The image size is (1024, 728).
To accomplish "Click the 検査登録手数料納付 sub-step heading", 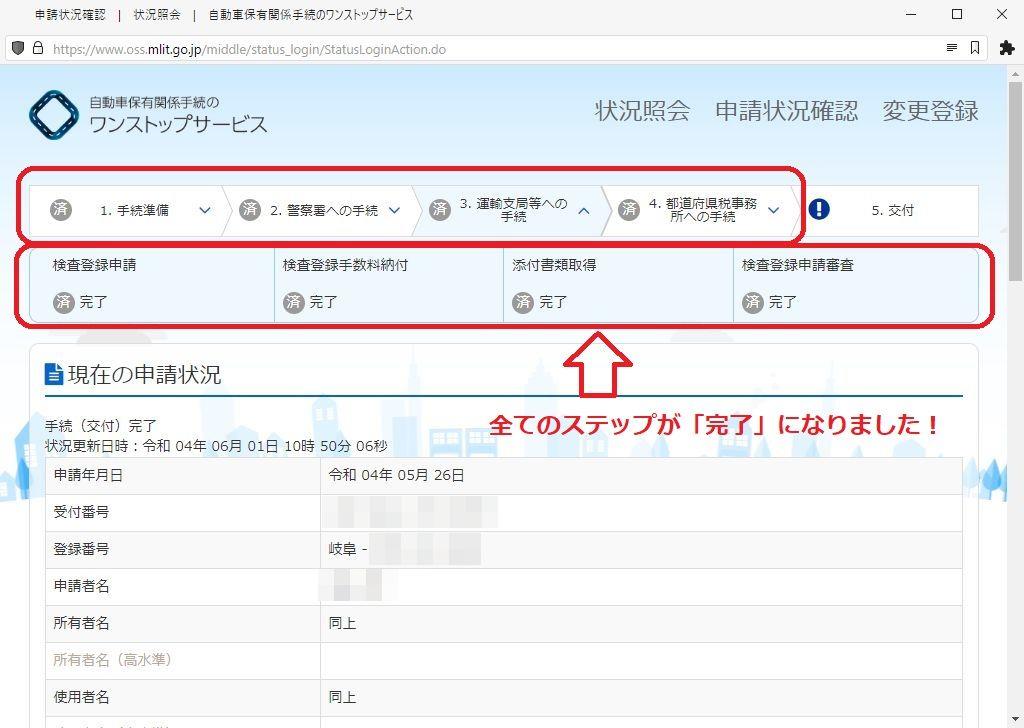I will pos(345,265).
